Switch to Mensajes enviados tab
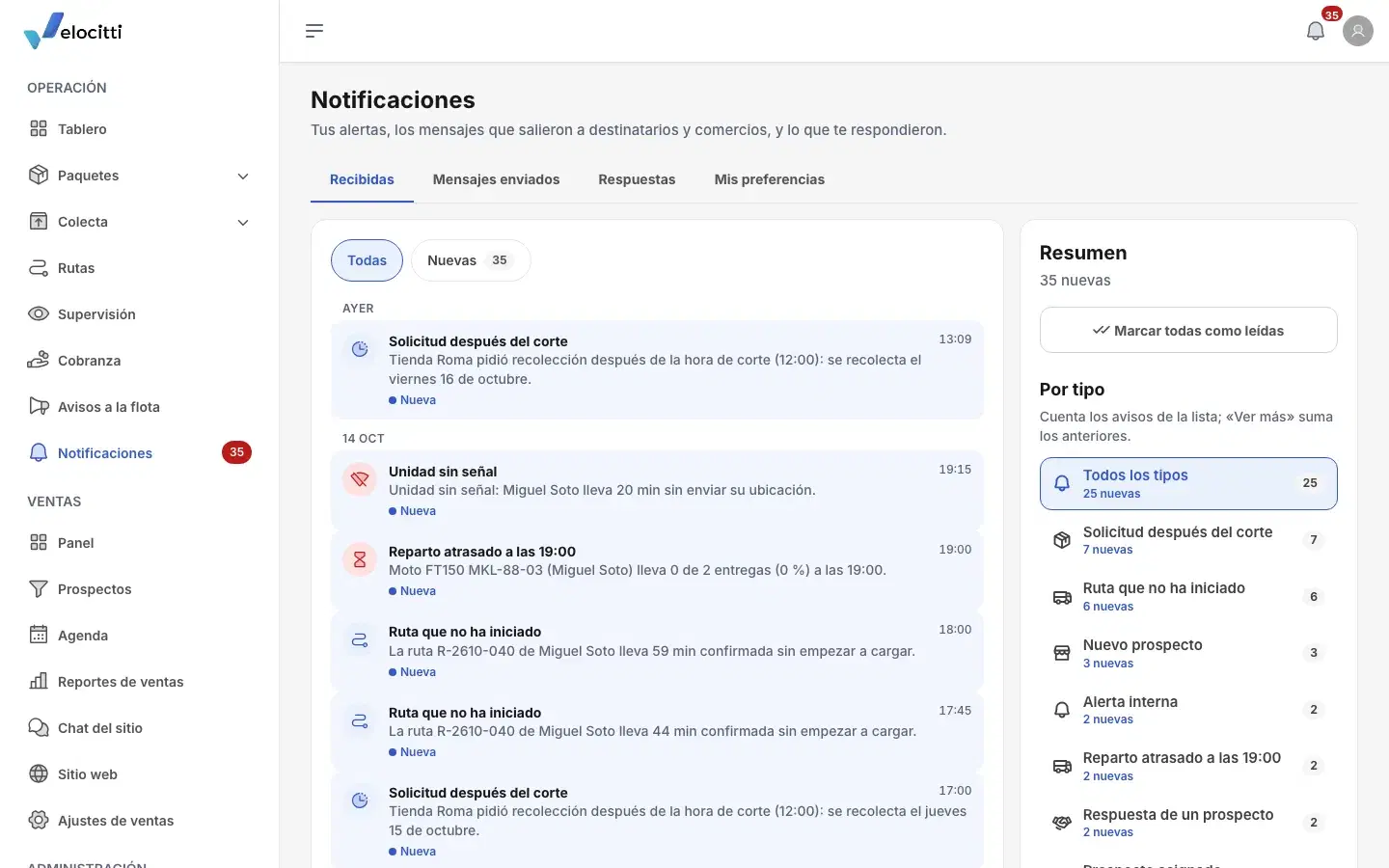Screen dimensions: 1389x868 point(496,179)
